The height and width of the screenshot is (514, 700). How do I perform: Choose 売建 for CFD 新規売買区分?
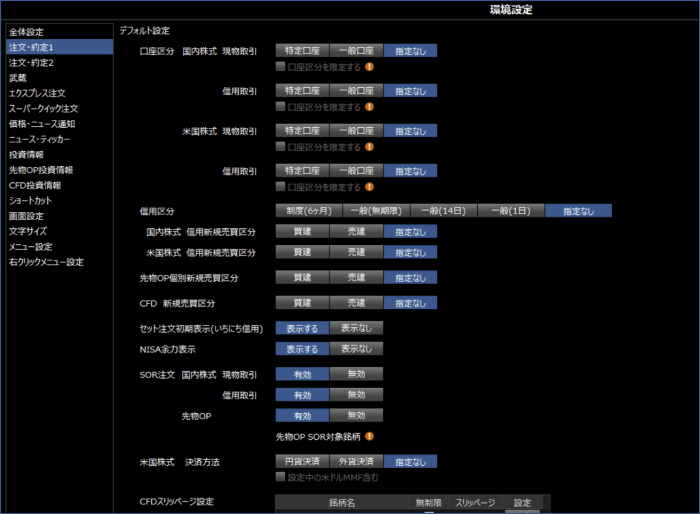(356, 303)
